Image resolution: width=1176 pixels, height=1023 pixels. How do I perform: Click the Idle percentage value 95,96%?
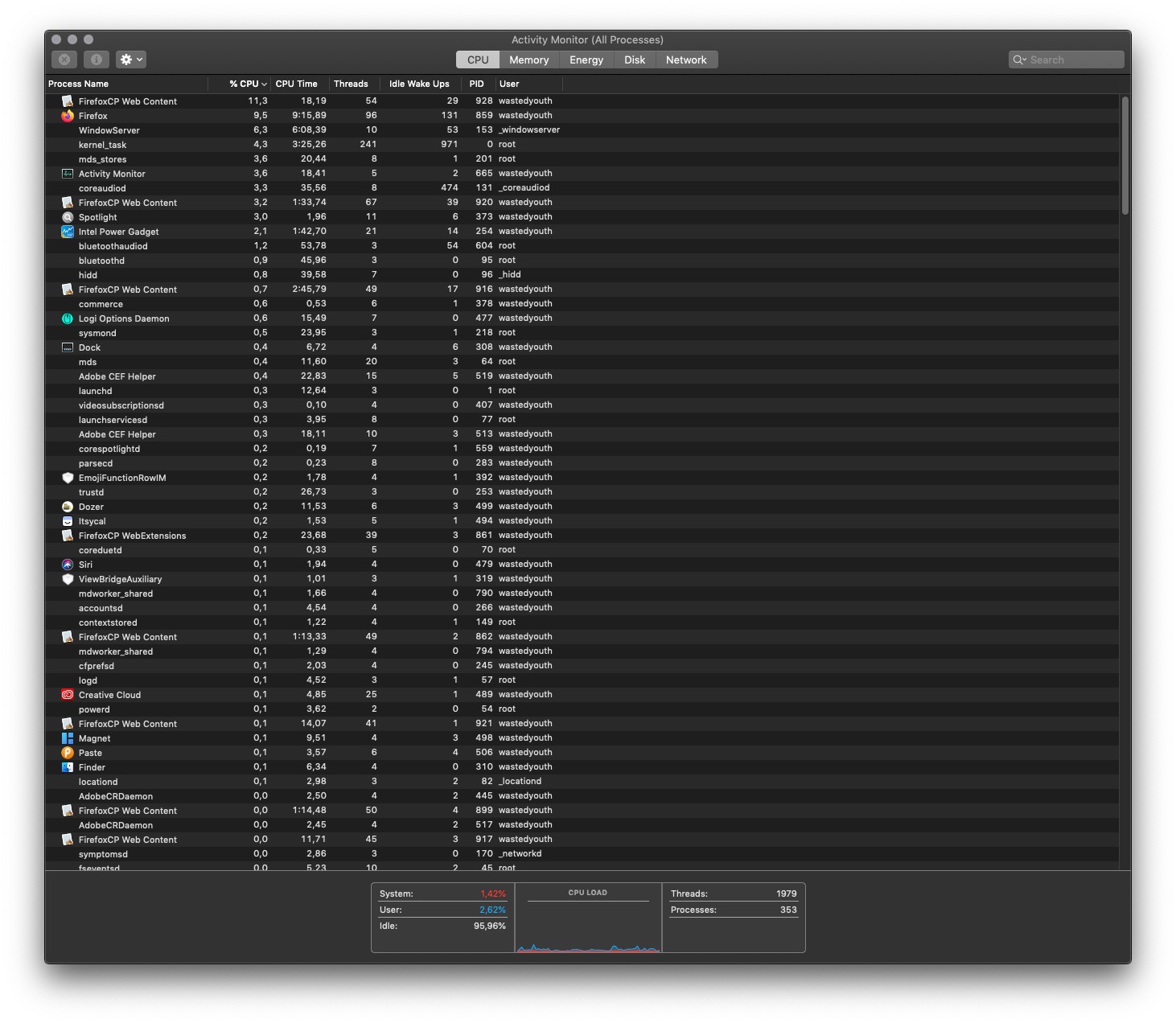[x=489, y=926]
